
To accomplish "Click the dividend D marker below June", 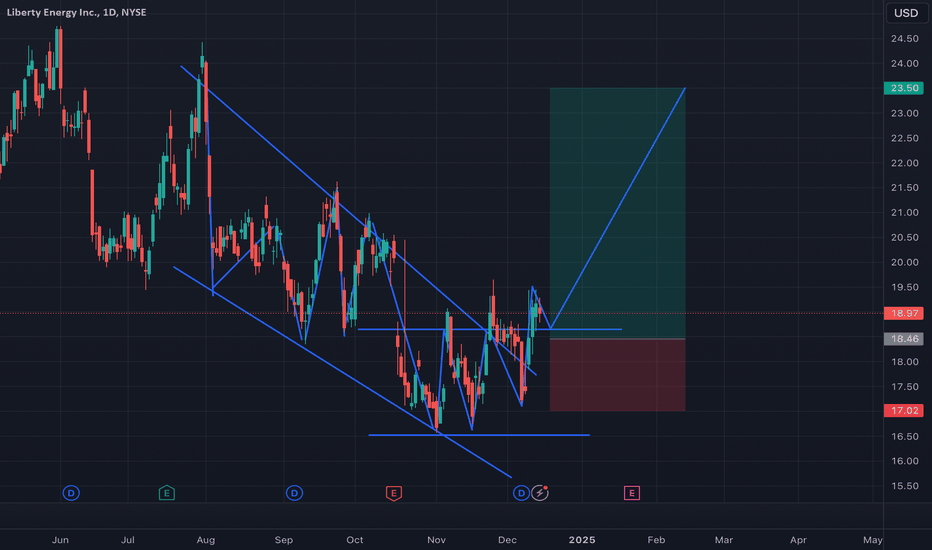I will [71, 493].
